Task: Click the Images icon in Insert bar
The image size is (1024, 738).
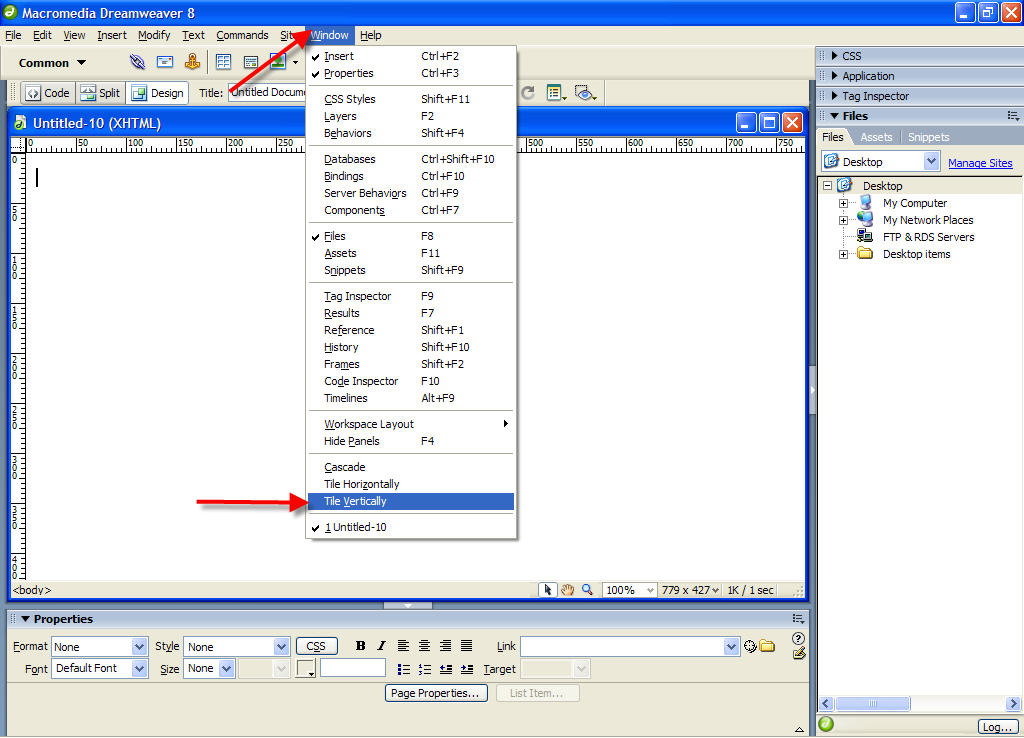Action: 278,62
